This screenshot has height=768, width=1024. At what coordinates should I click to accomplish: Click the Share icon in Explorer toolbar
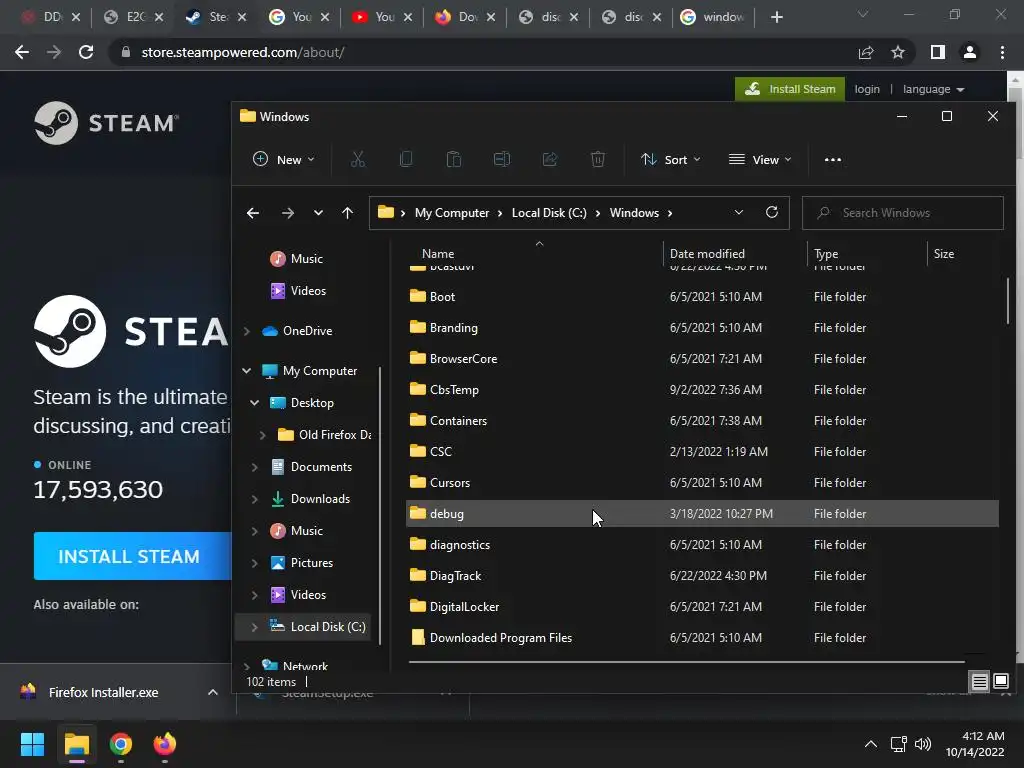click(x=550, y=159)
